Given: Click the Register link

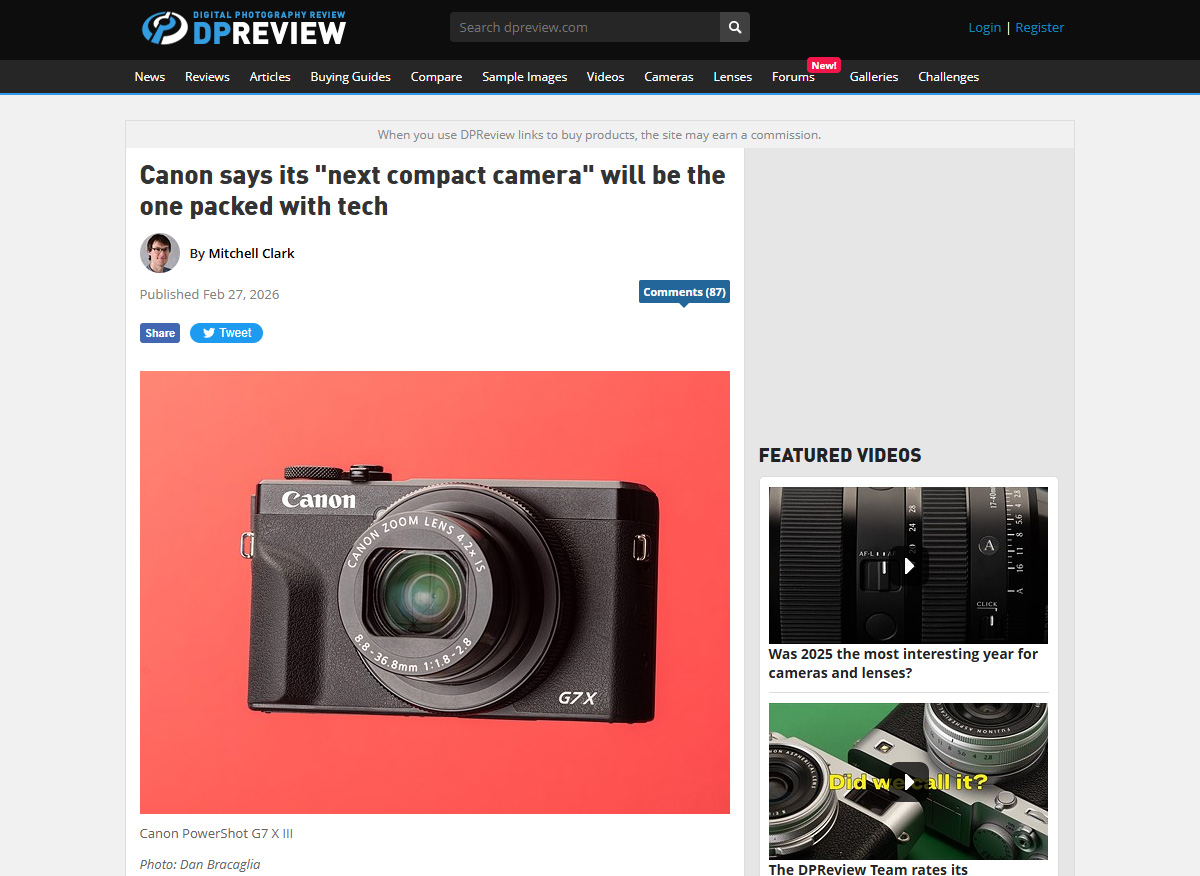Looking at the screenshot, I should (x=1039, y=27).
